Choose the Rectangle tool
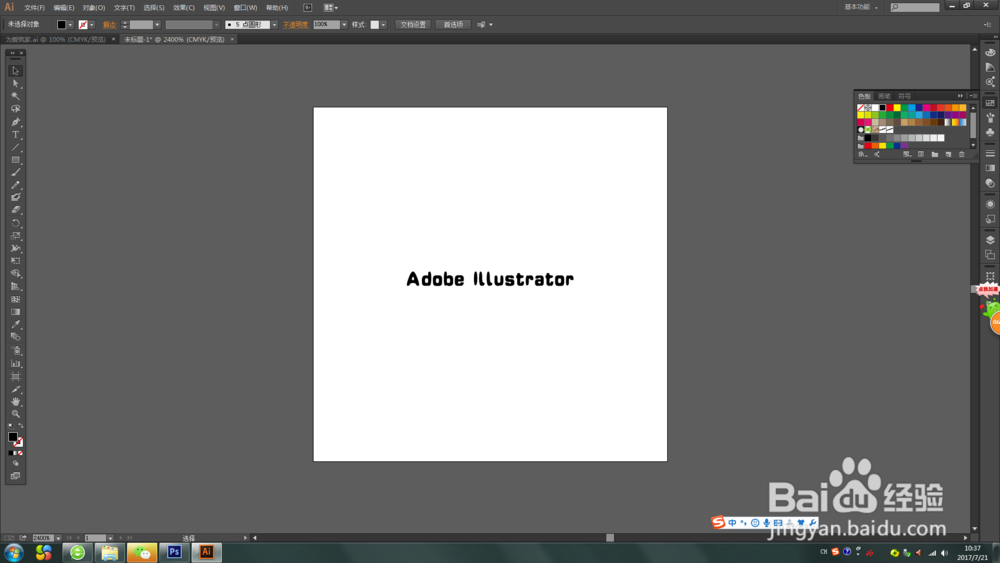This screenshot has height=563, width=1000. click(15, 160)
